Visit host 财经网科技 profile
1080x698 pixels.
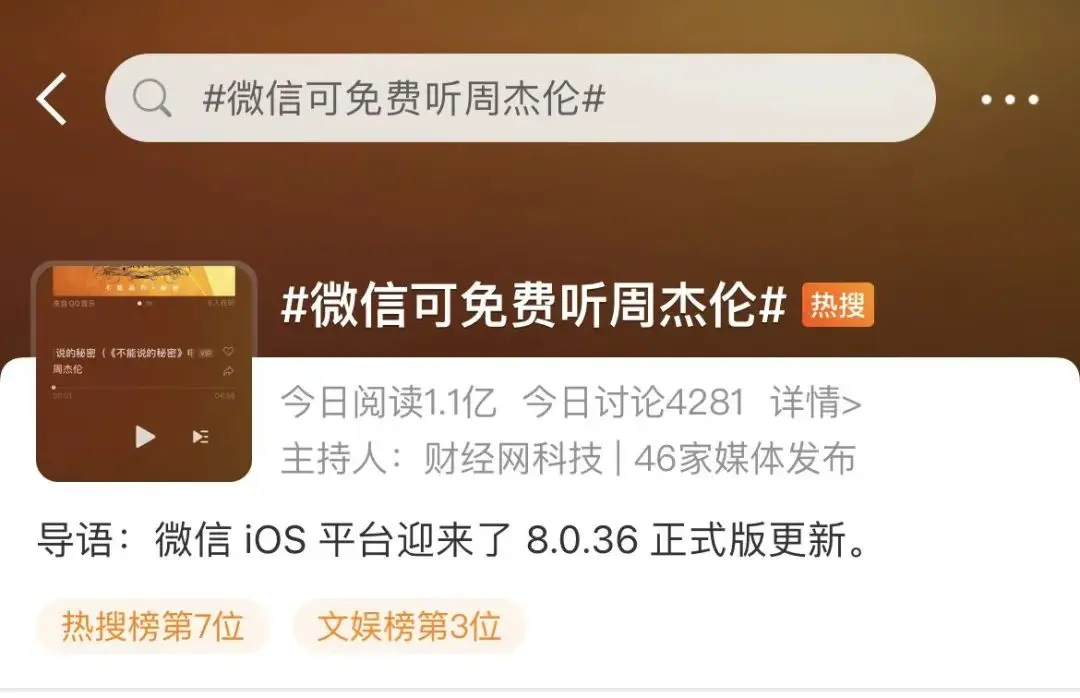pos(512,458)
